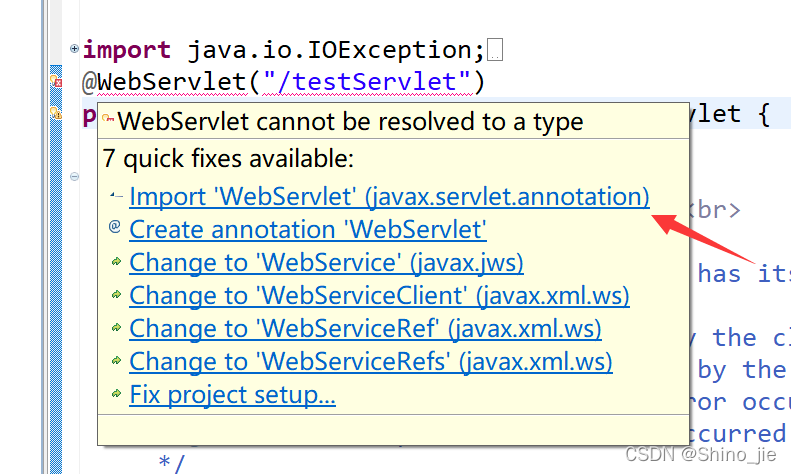Select Change to 'WebServiceRef' (javax.xml.ws)
The width and height of the screenshot is (791, 474).
(x=365, y=329)
